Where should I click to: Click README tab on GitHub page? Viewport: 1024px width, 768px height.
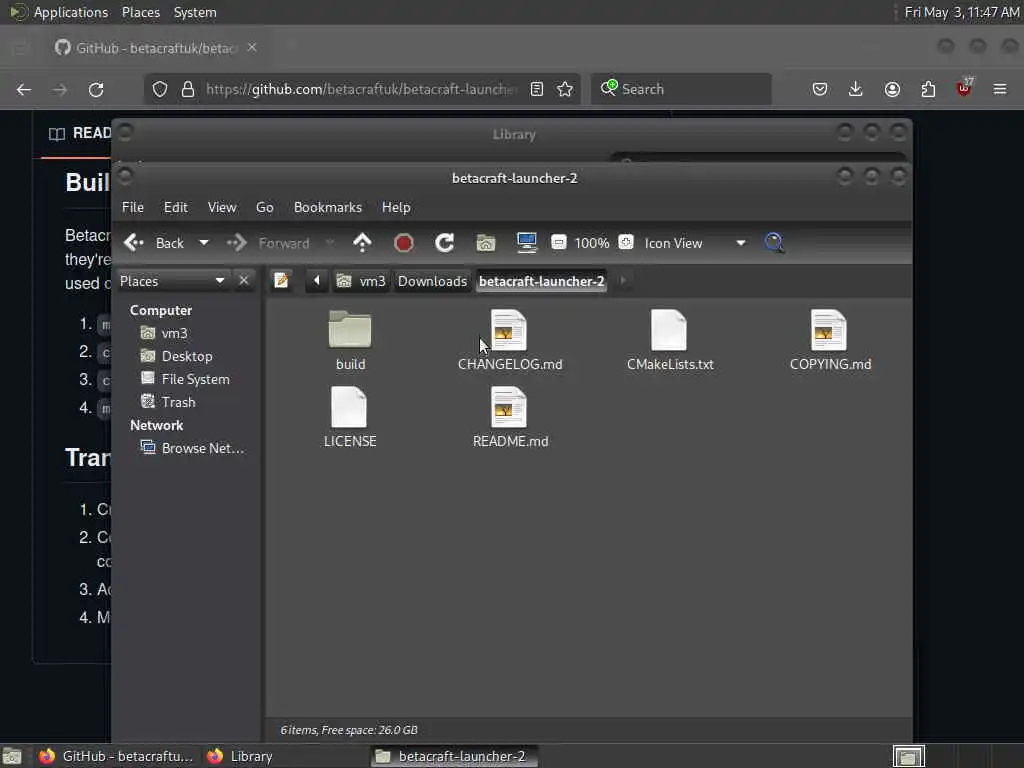pyautogui.click(x=80, y=133)
